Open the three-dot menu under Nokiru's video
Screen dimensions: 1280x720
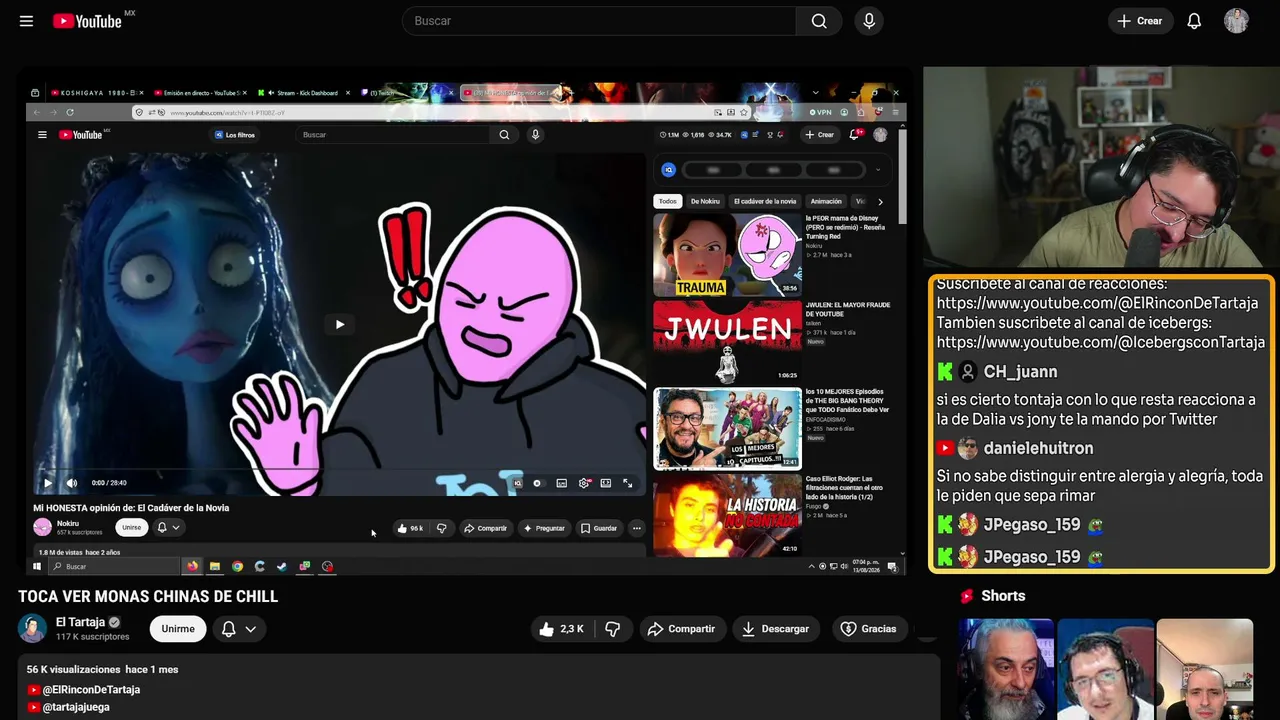[636, 528]
